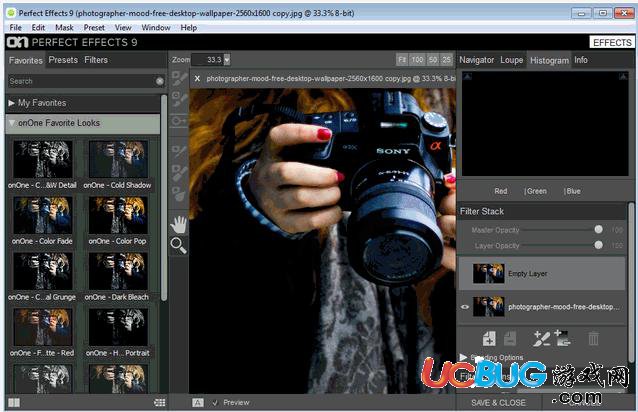
Task: Switch presets to grid view icon
Action: (160, 403)
